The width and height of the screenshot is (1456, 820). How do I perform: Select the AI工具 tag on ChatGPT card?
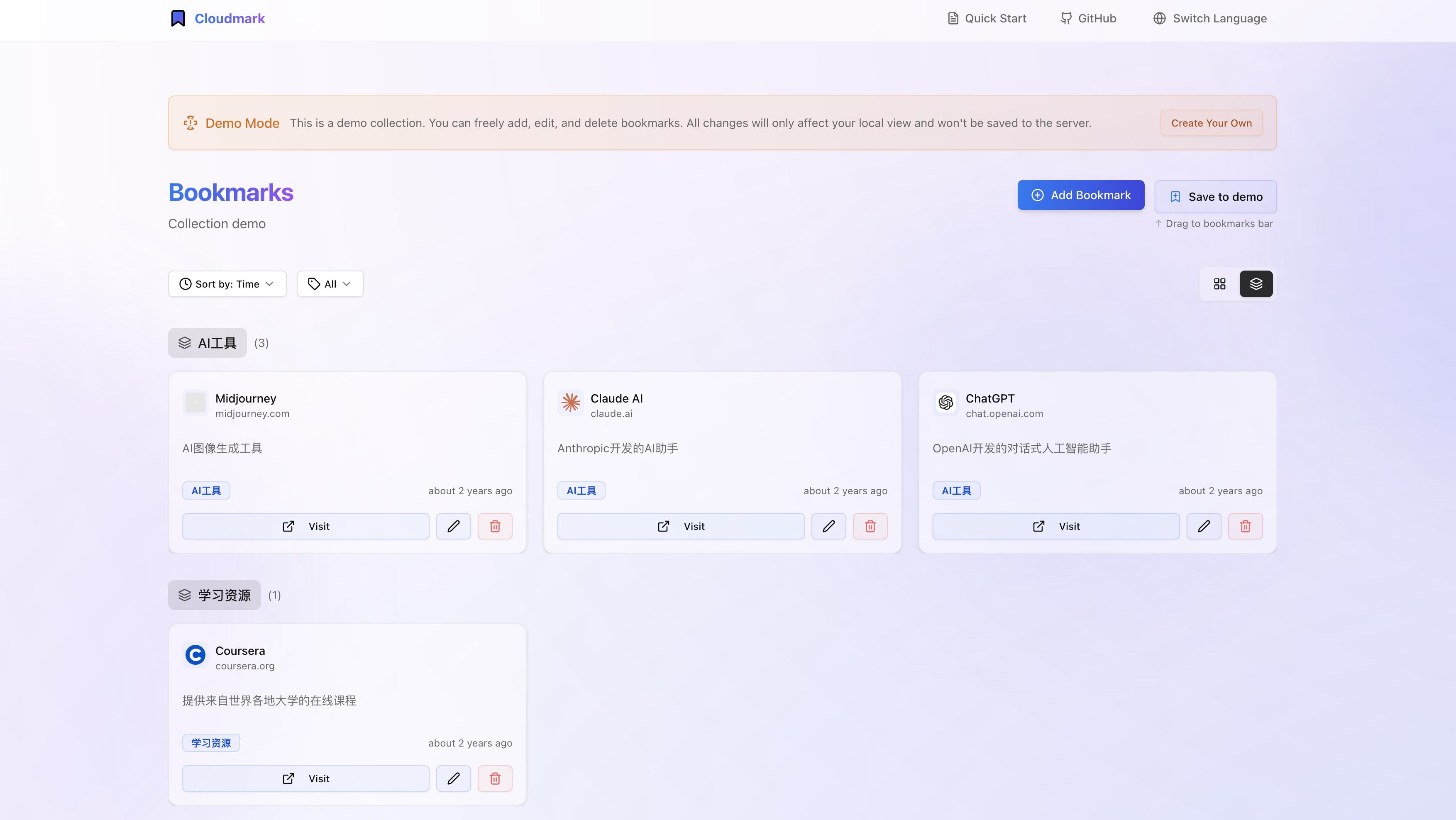(x=956, y=491)
